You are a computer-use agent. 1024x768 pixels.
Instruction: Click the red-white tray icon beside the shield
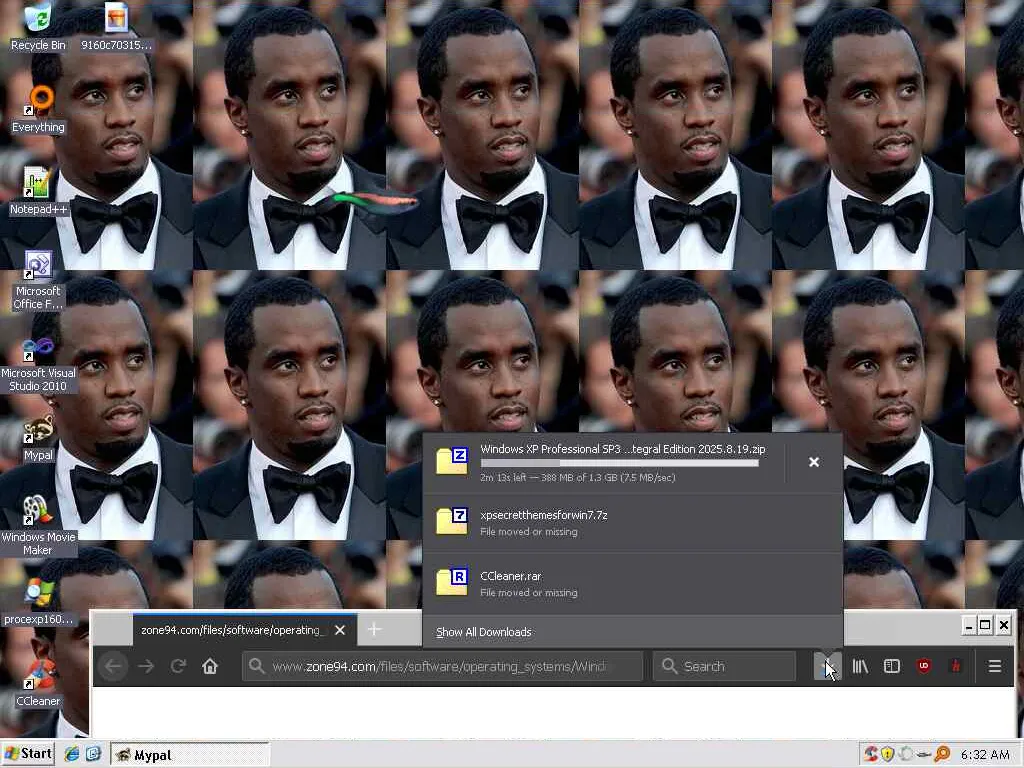pyautogui.click(x=871, y=754)
